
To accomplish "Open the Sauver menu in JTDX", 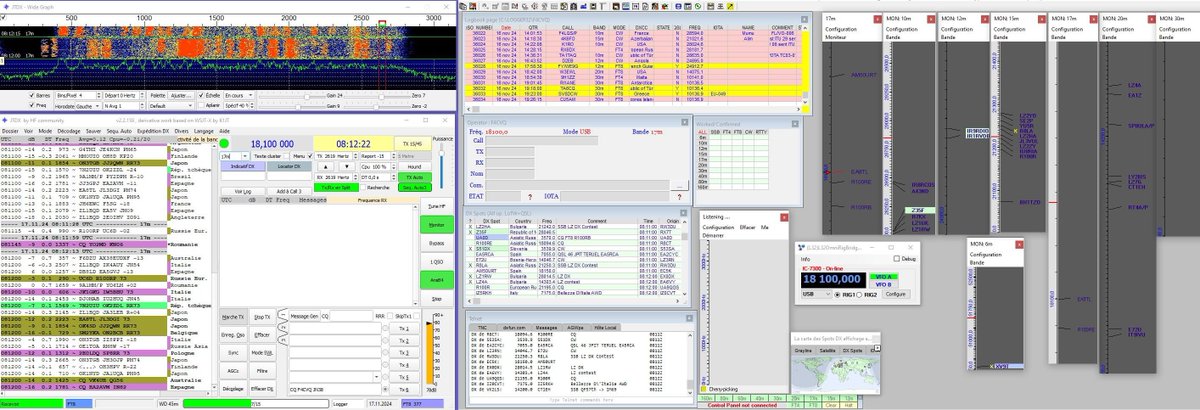I will tap(93, 131).
